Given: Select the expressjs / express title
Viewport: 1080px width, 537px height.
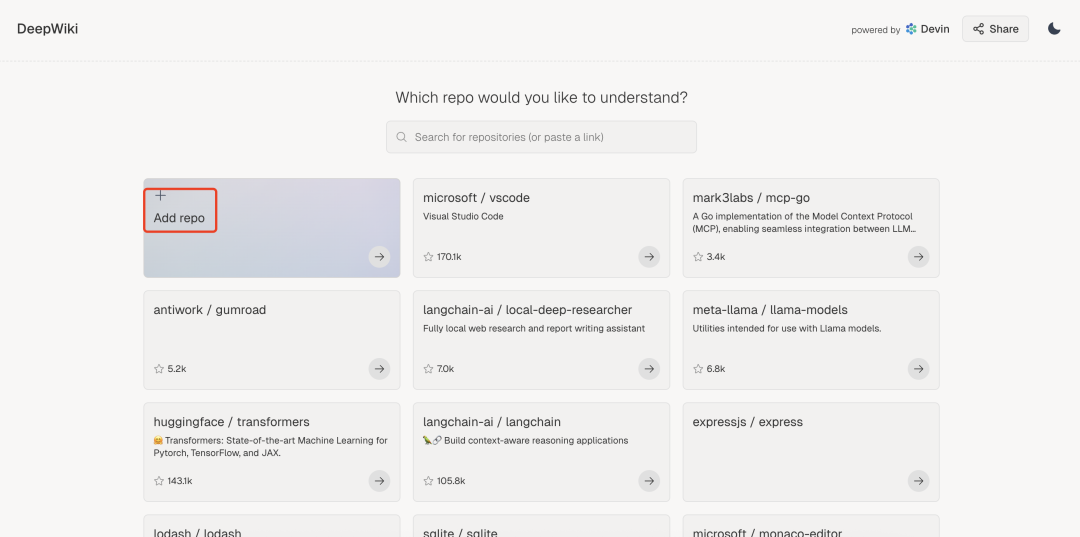Looking at the screenshot, I should click(x=747, y=422).
